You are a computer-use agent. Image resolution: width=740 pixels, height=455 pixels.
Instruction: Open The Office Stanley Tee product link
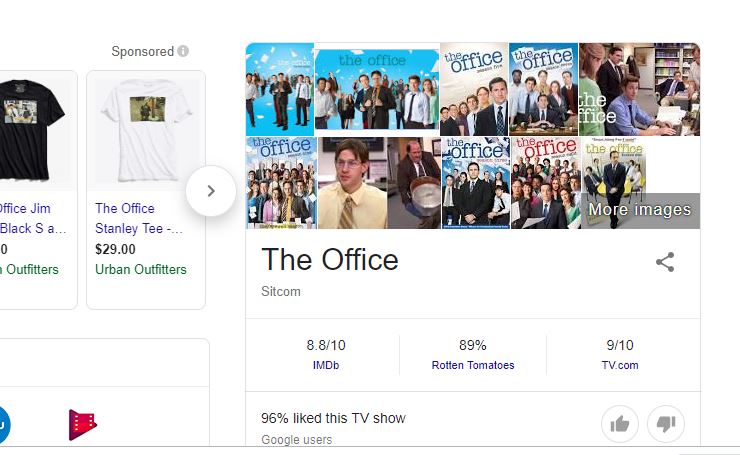(139, 218)
